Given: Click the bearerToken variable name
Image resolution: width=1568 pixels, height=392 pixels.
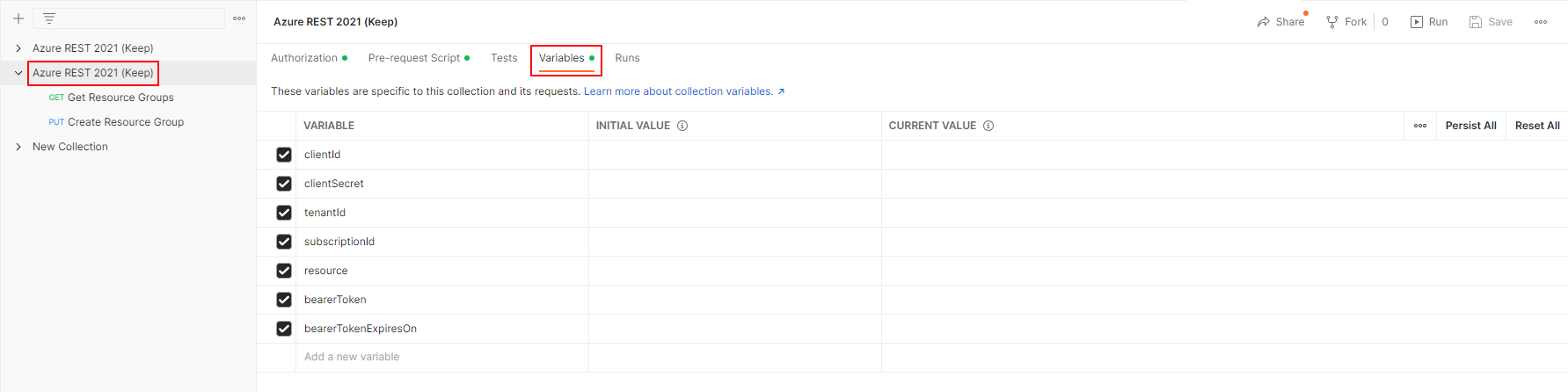Looking at the screenshot, I should point(335,300).
